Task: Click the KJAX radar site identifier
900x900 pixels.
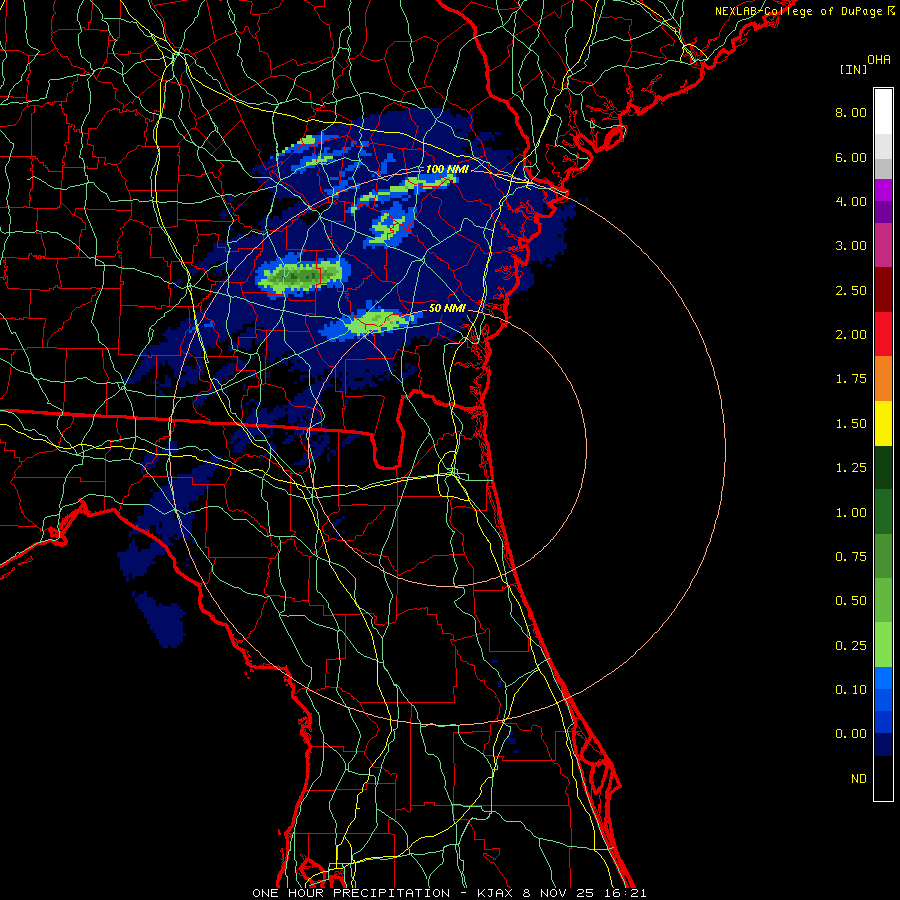Action: click(x=496, y=893)
